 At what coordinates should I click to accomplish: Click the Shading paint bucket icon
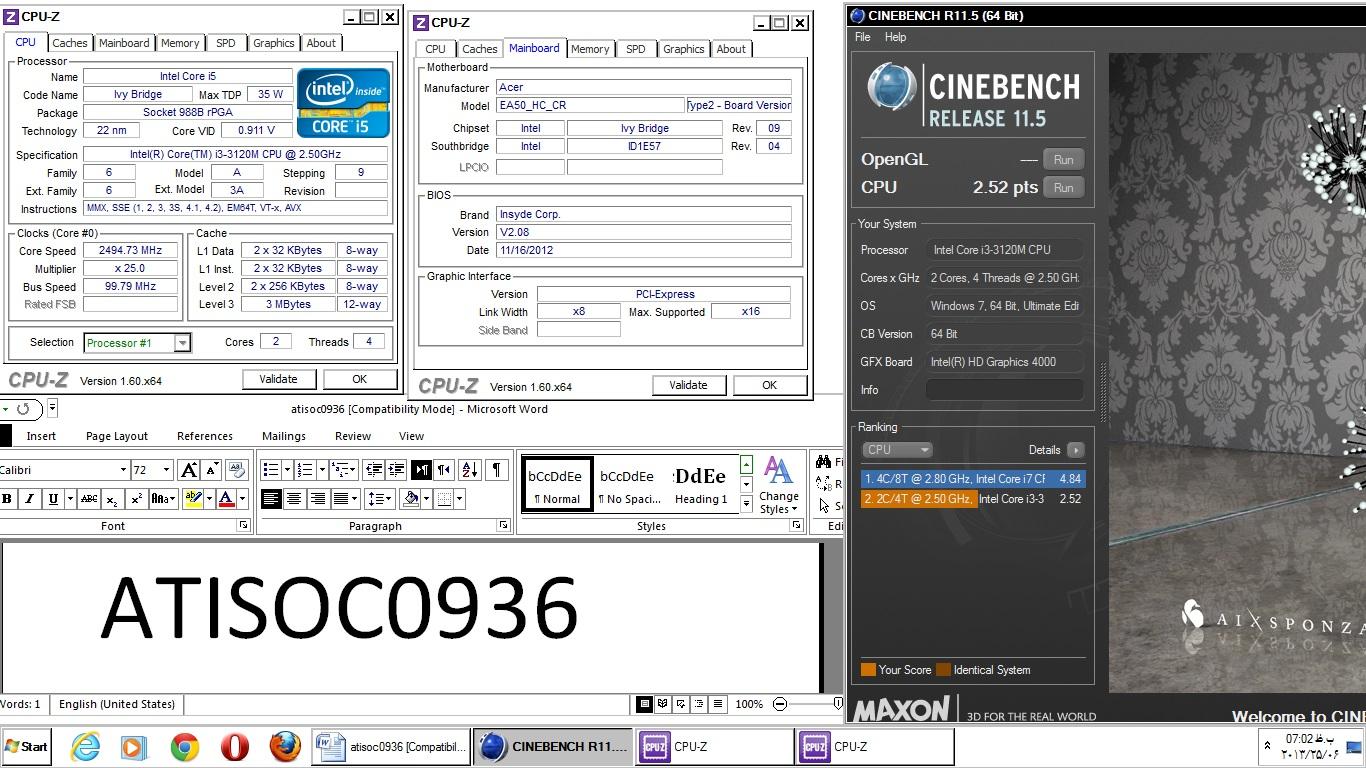pos(410,498)
